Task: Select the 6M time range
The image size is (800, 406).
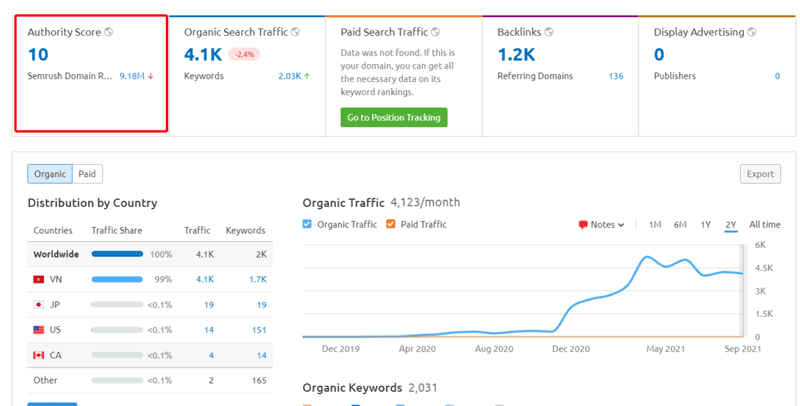Action: pos(680,225)
